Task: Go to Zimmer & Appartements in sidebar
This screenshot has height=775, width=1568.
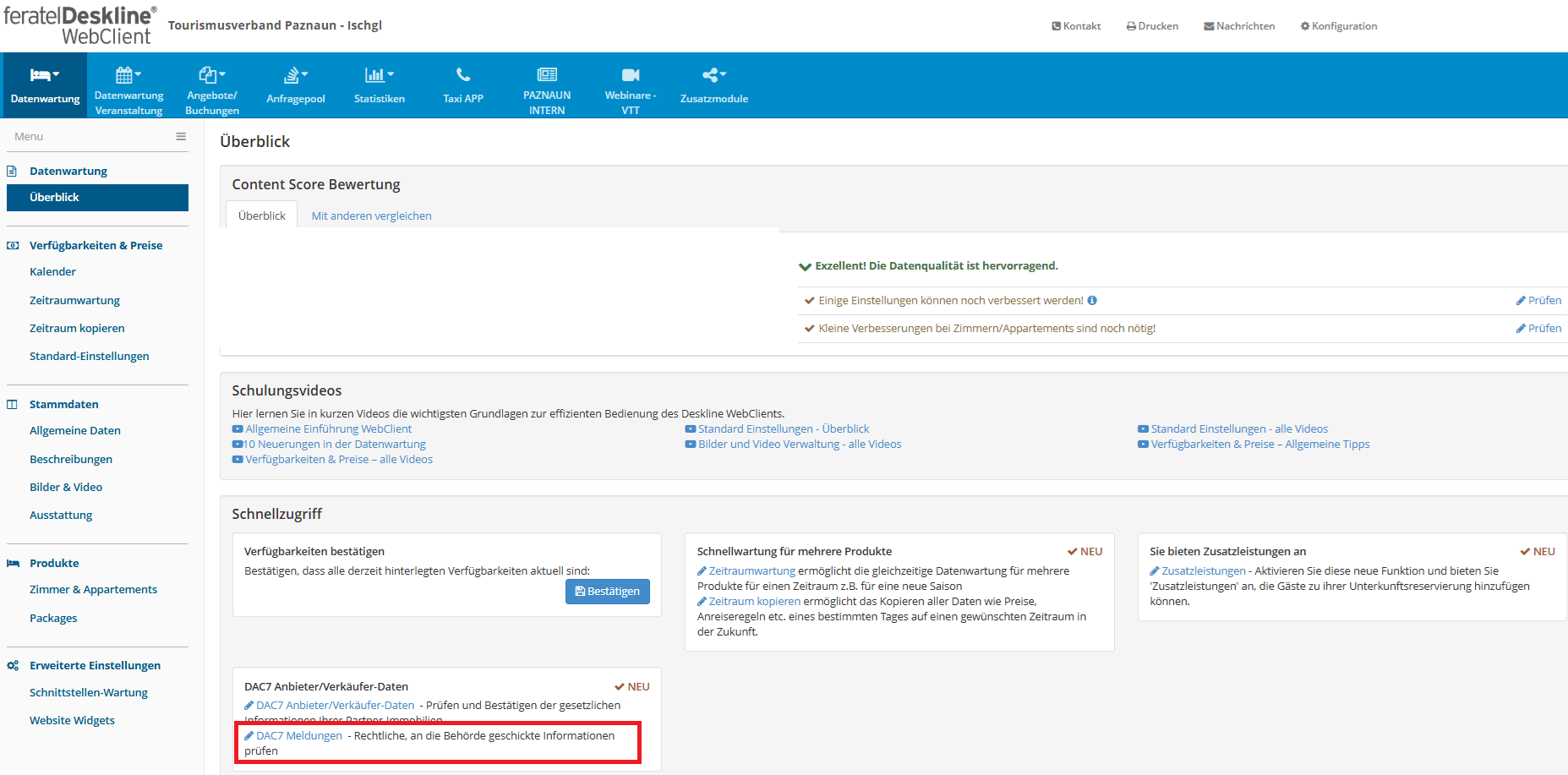Action: pyautogui.click(x=93, y=589)
